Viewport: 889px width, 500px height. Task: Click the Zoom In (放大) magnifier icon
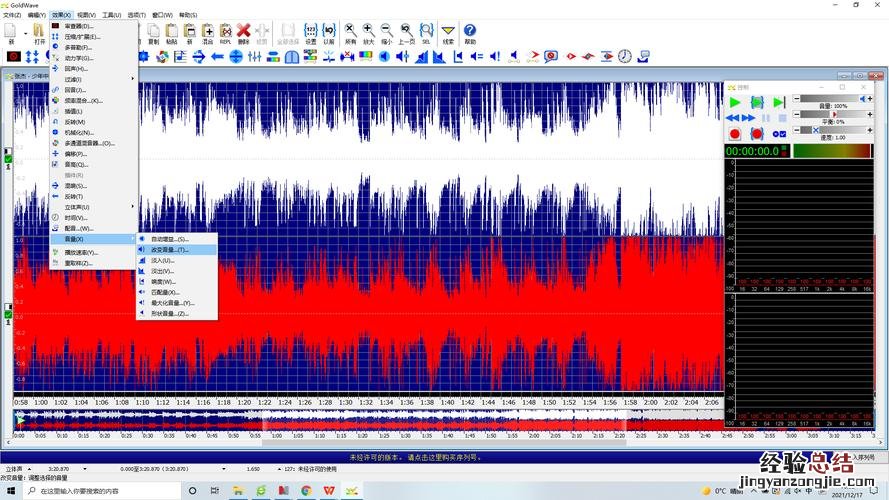(x=369, y=32)
